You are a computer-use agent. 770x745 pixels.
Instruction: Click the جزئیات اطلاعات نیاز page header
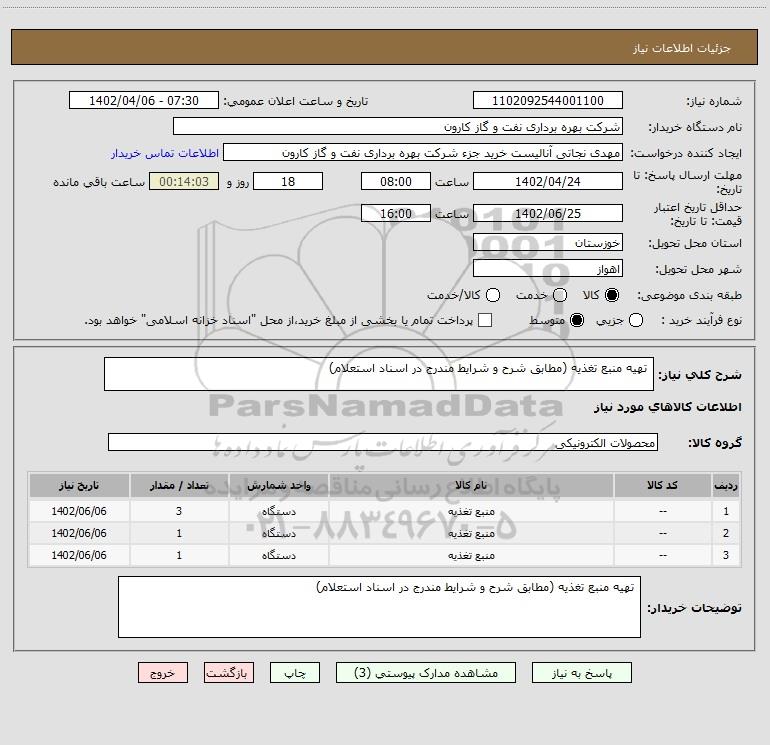click(682, 48)
